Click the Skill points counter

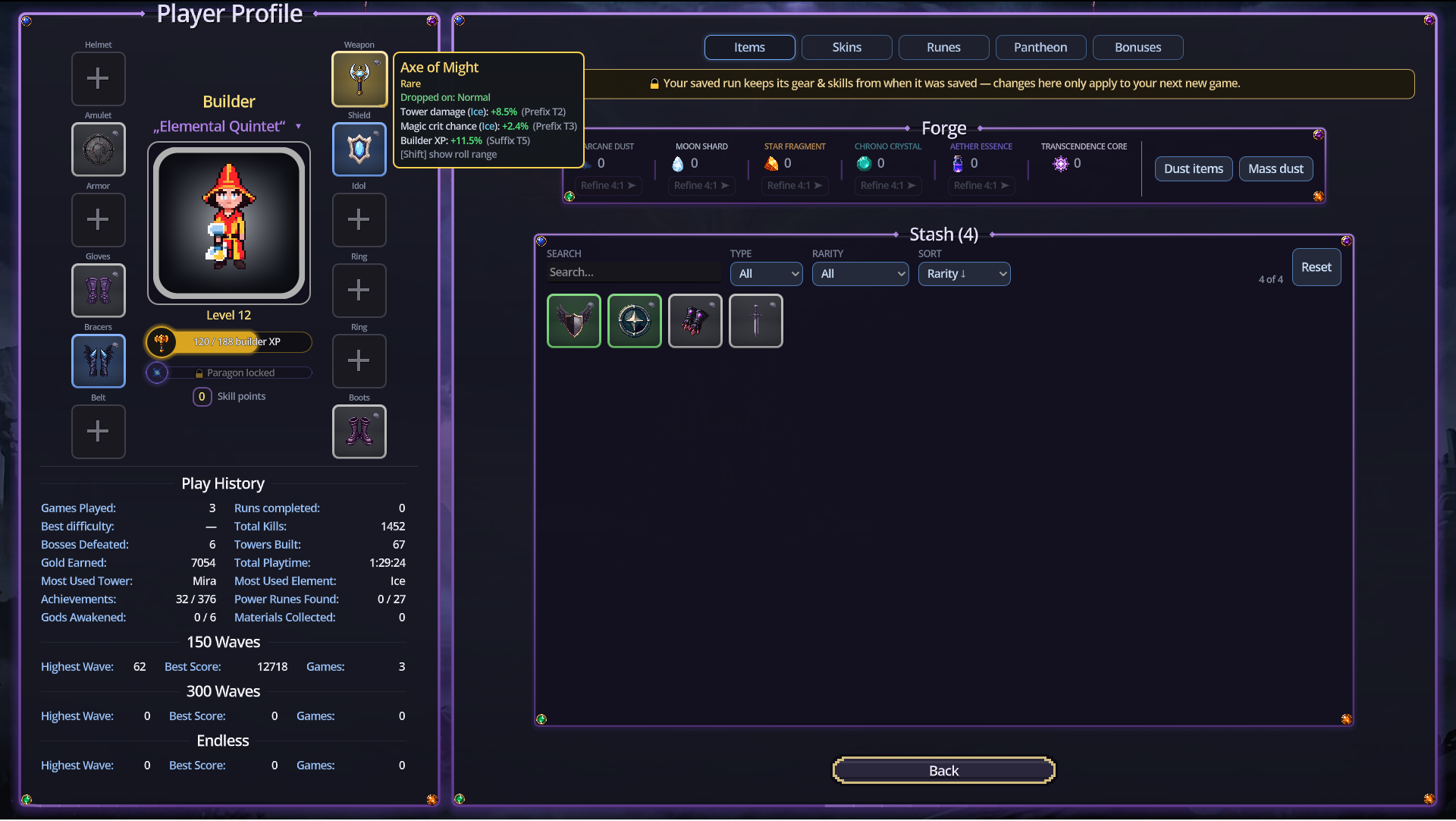click(x=229, y=397)
